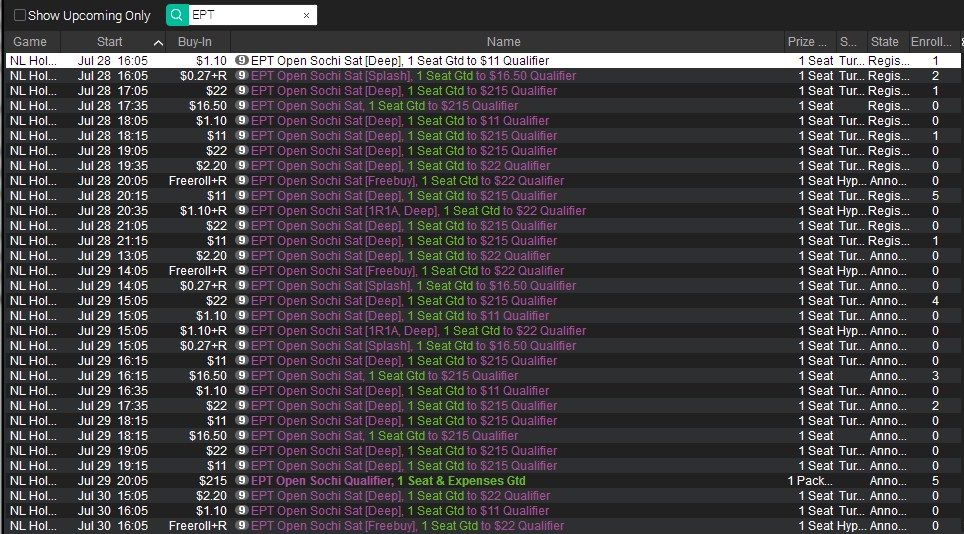Click 9-max icon in Jul 28 19:05 $22 row
The height and width of the screenshot is (534, 964).
(242, 151)
